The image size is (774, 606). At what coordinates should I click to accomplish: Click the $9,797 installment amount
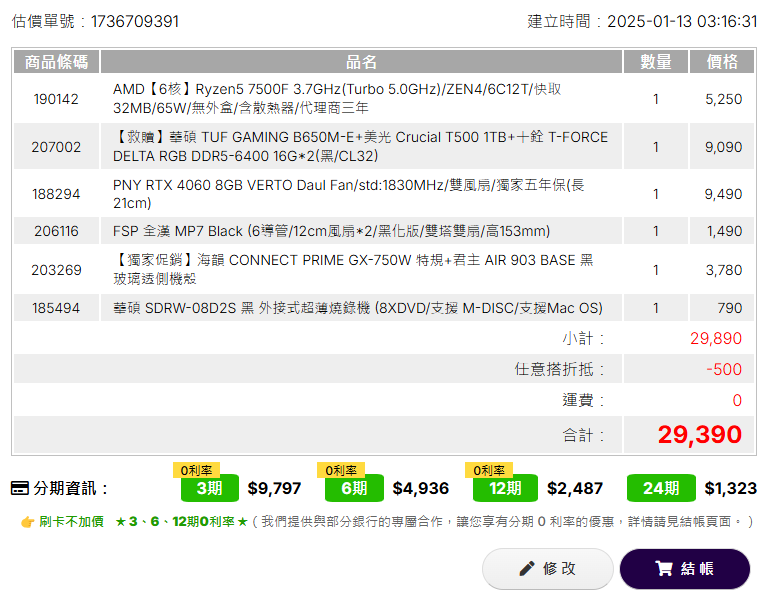coord(274,489)
